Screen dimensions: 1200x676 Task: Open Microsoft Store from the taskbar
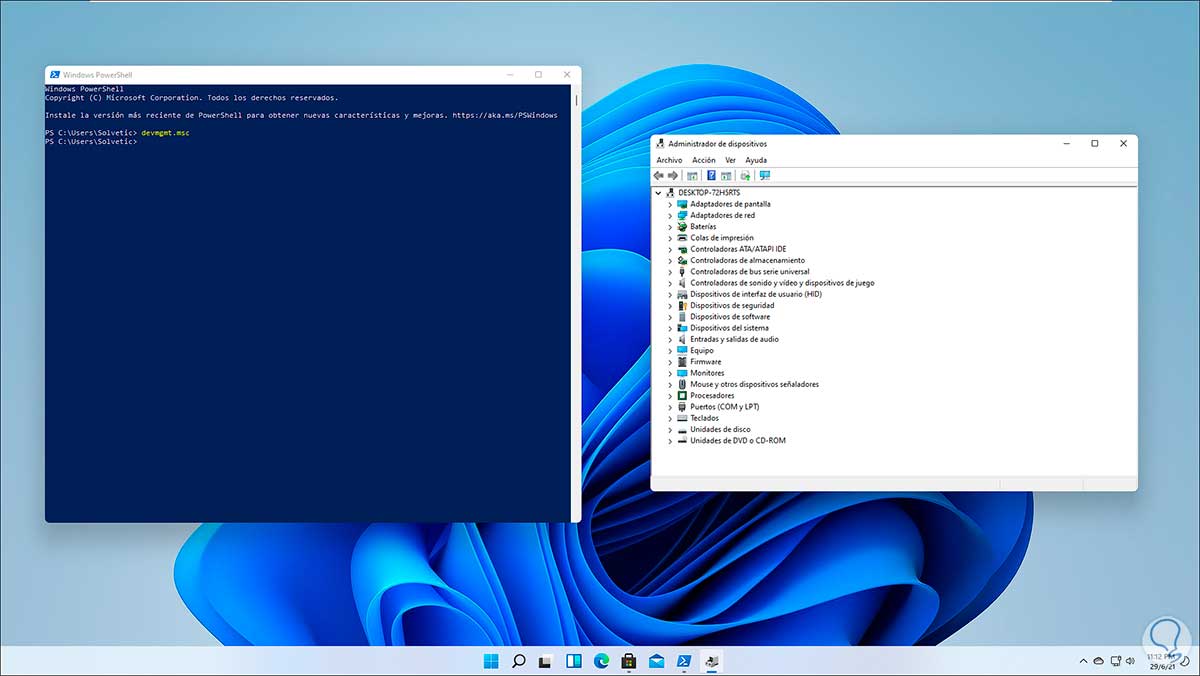(629, 661)
